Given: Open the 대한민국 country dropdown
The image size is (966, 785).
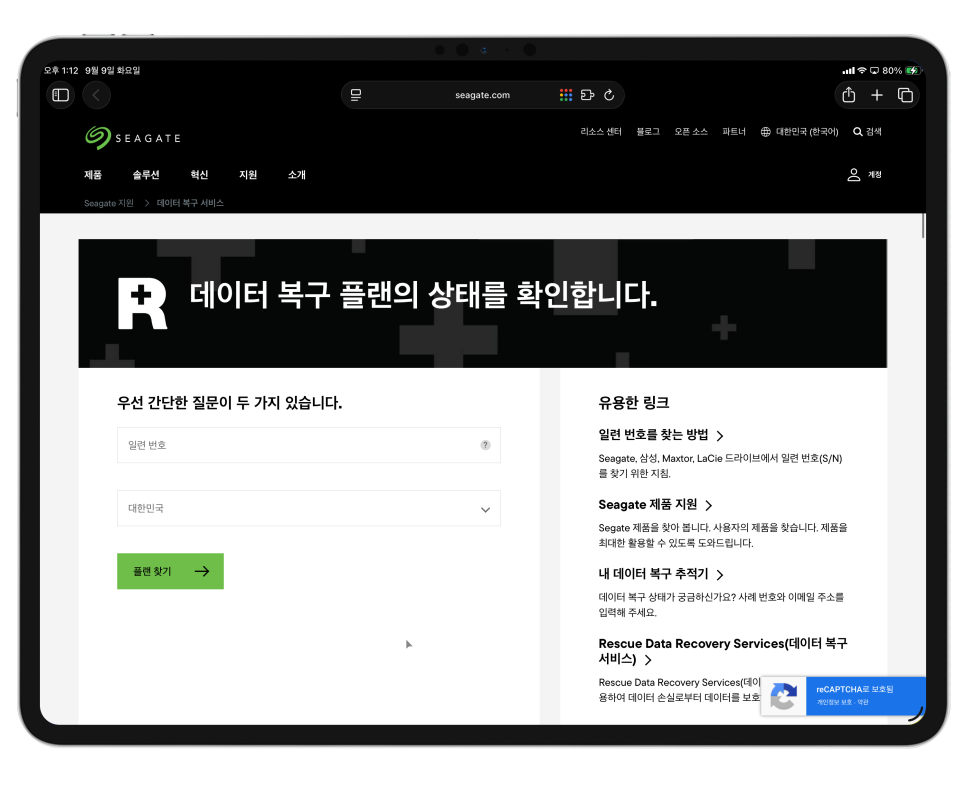Looking at the screenshot, I should 309,508.
